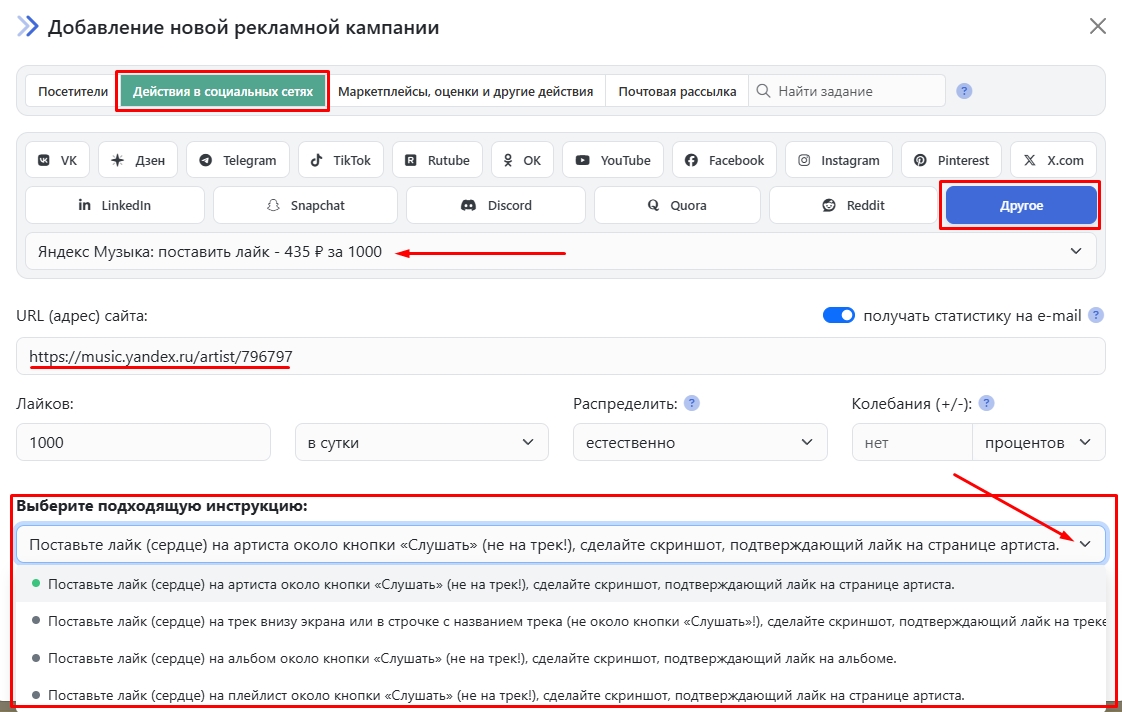Select the TikTok network button
Screen dimensions: 1122x712
(340, 160)
